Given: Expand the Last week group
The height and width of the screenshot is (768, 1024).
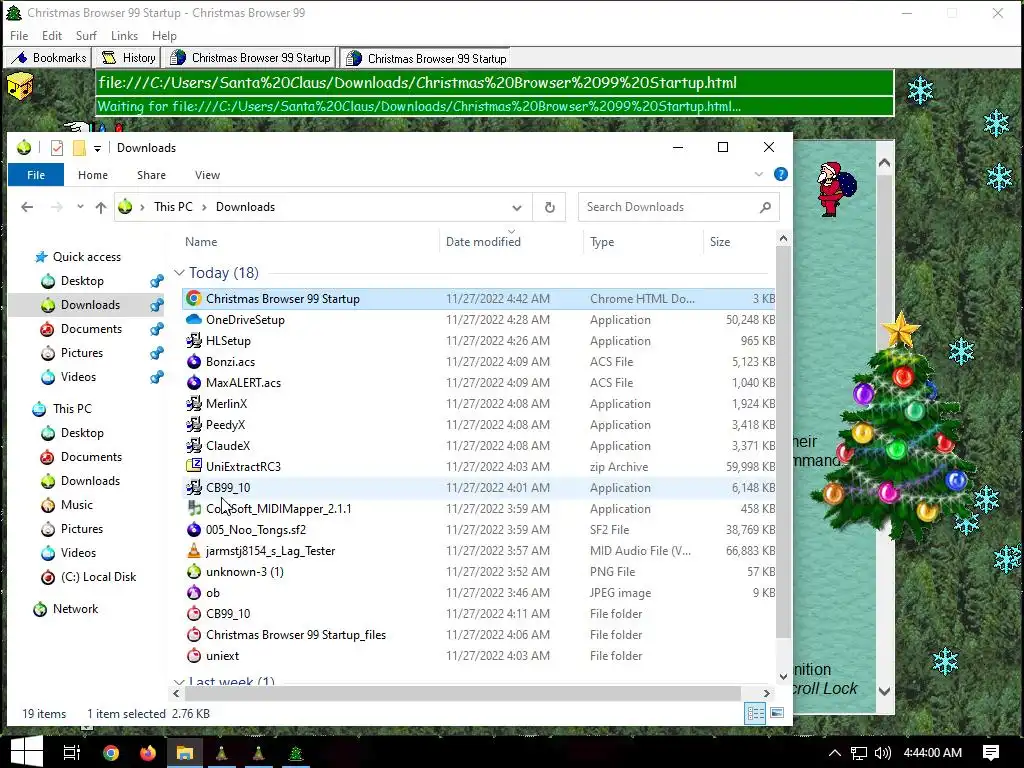Looking at the screenshot, I should (179, 682).
